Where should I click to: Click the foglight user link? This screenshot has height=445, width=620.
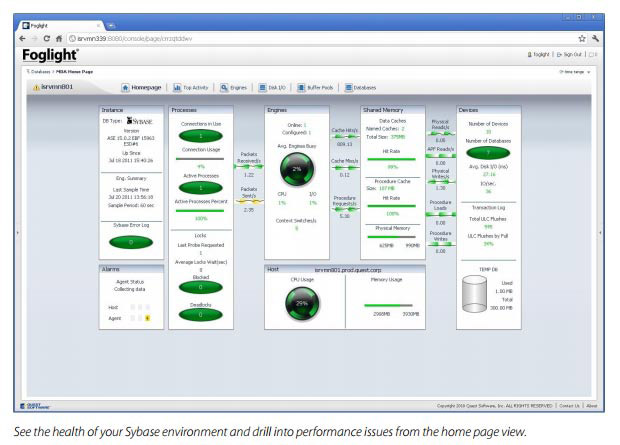(x=539, y=55)
